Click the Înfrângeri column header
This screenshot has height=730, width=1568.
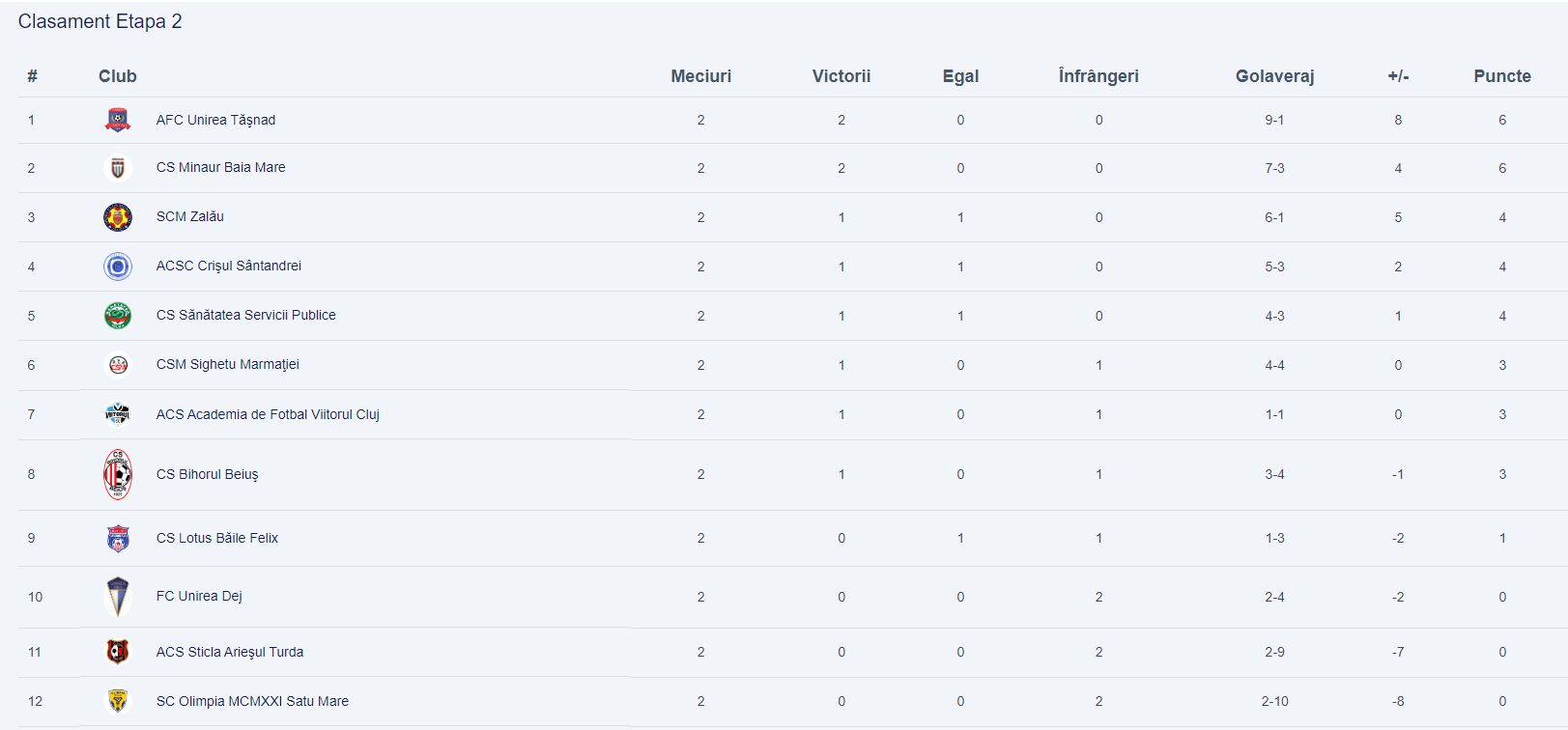1098,76
